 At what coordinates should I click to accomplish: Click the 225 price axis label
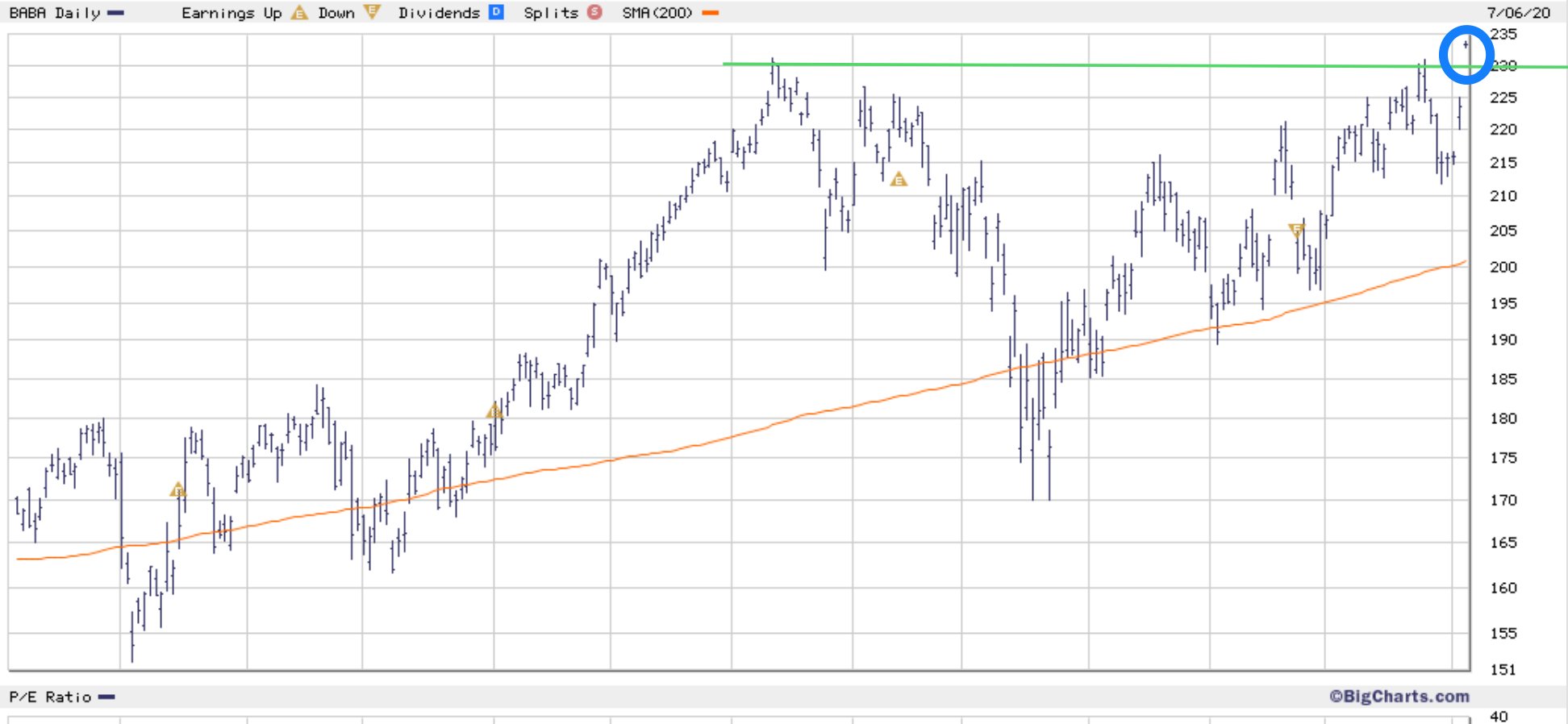click(1503, 98)
